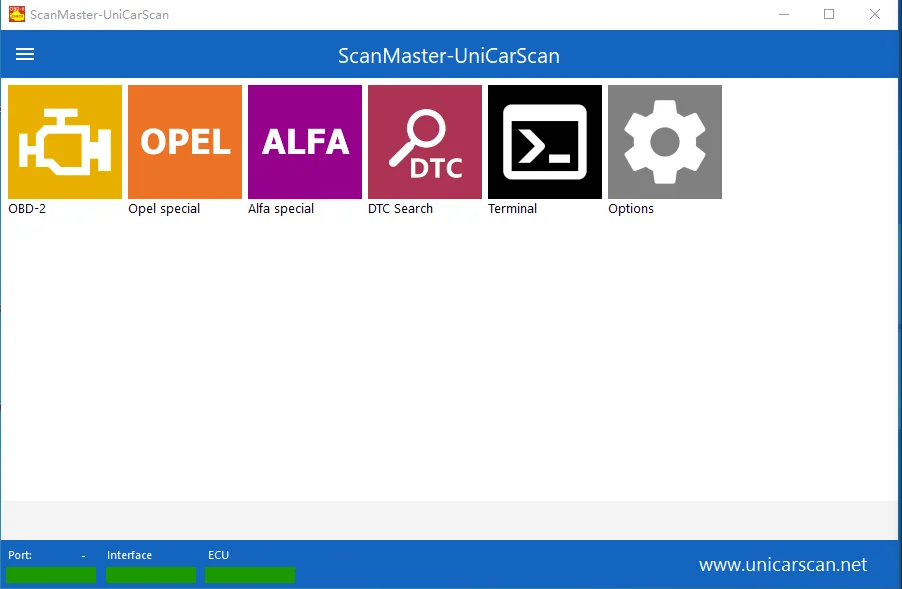The width and height of the screenshot is (902, 589).
Task: Click the 'Alfa special' label
Action: tap(281, 209)
